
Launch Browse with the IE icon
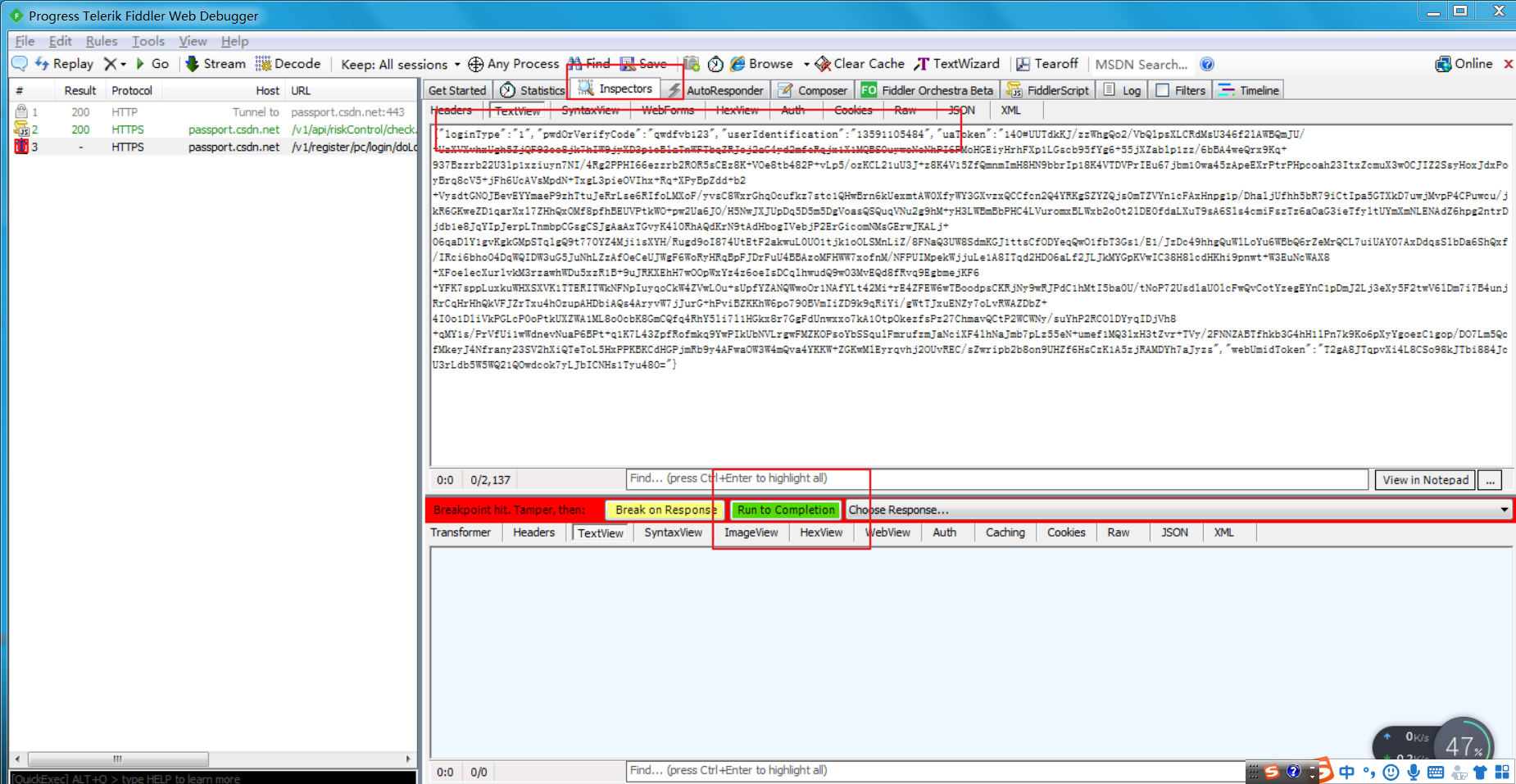coord(762,64)
